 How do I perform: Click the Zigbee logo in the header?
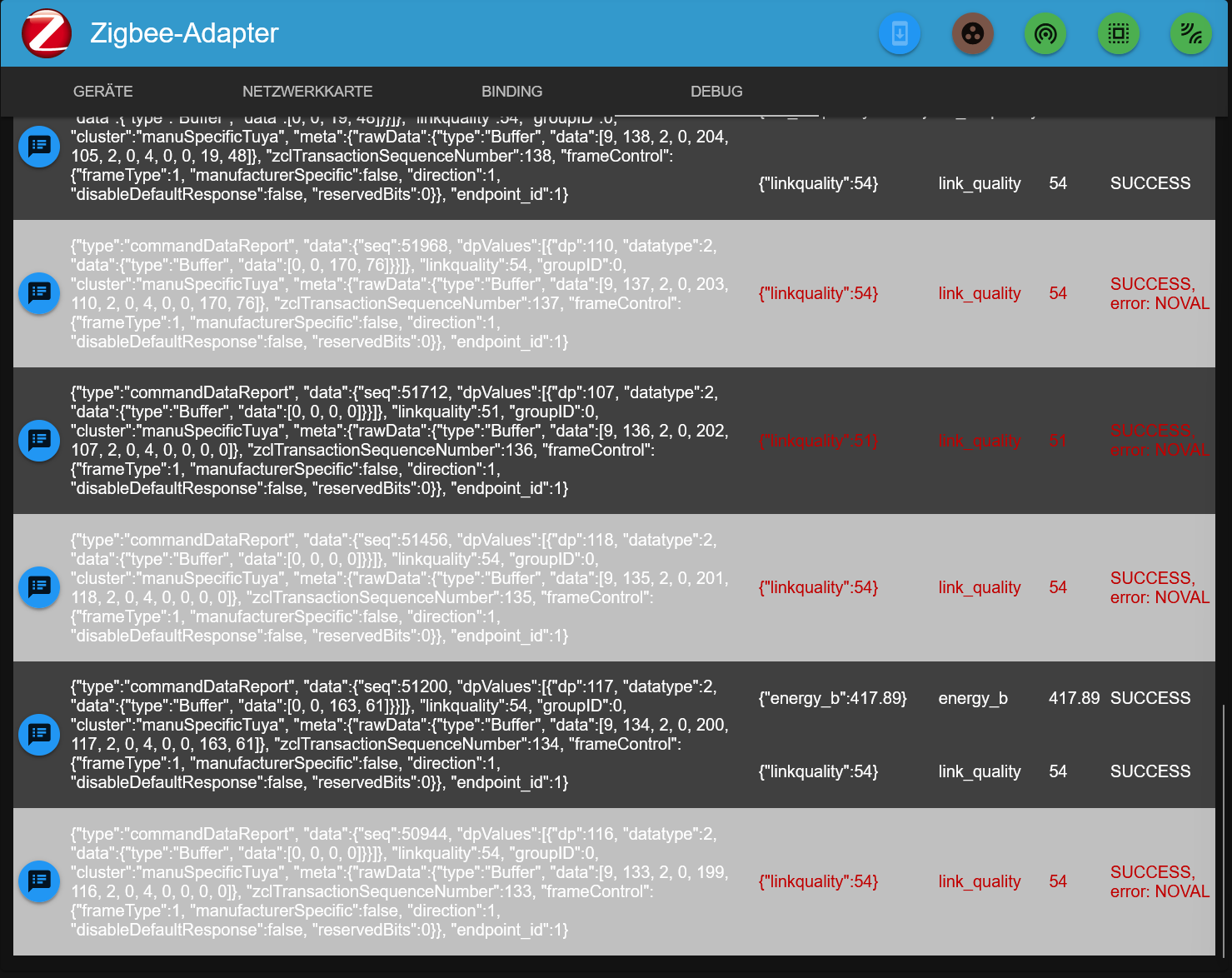(47, 33)
